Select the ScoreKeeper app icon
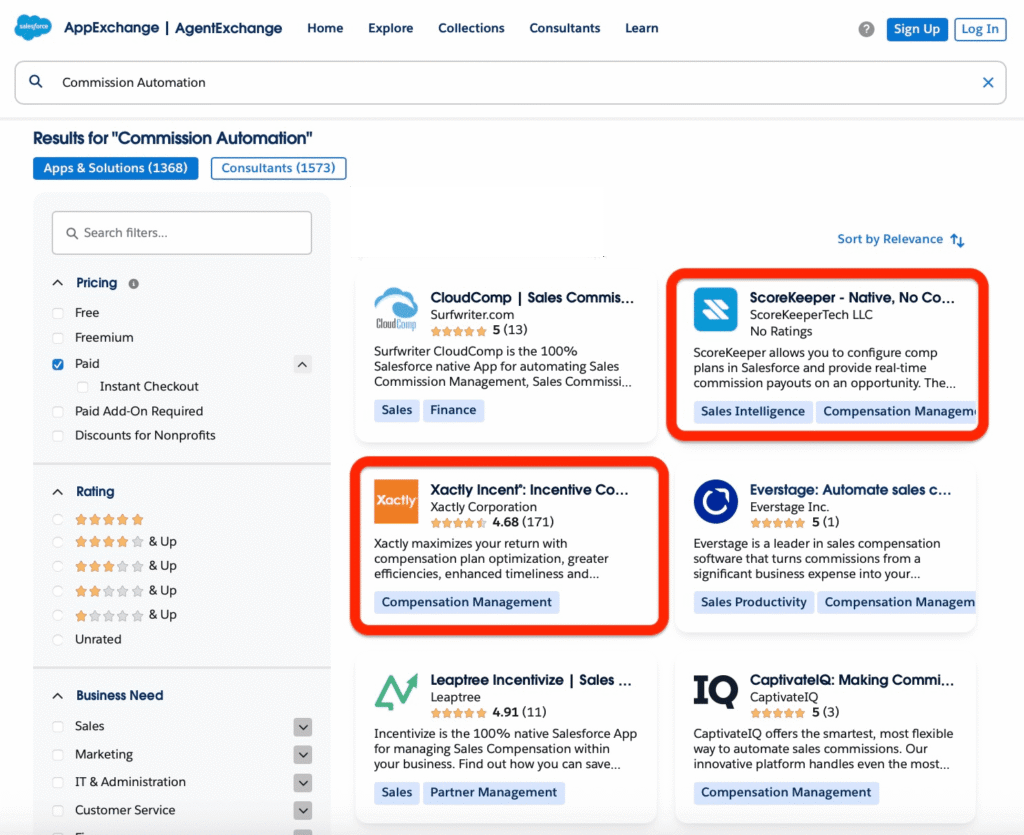 coord(715,309)
